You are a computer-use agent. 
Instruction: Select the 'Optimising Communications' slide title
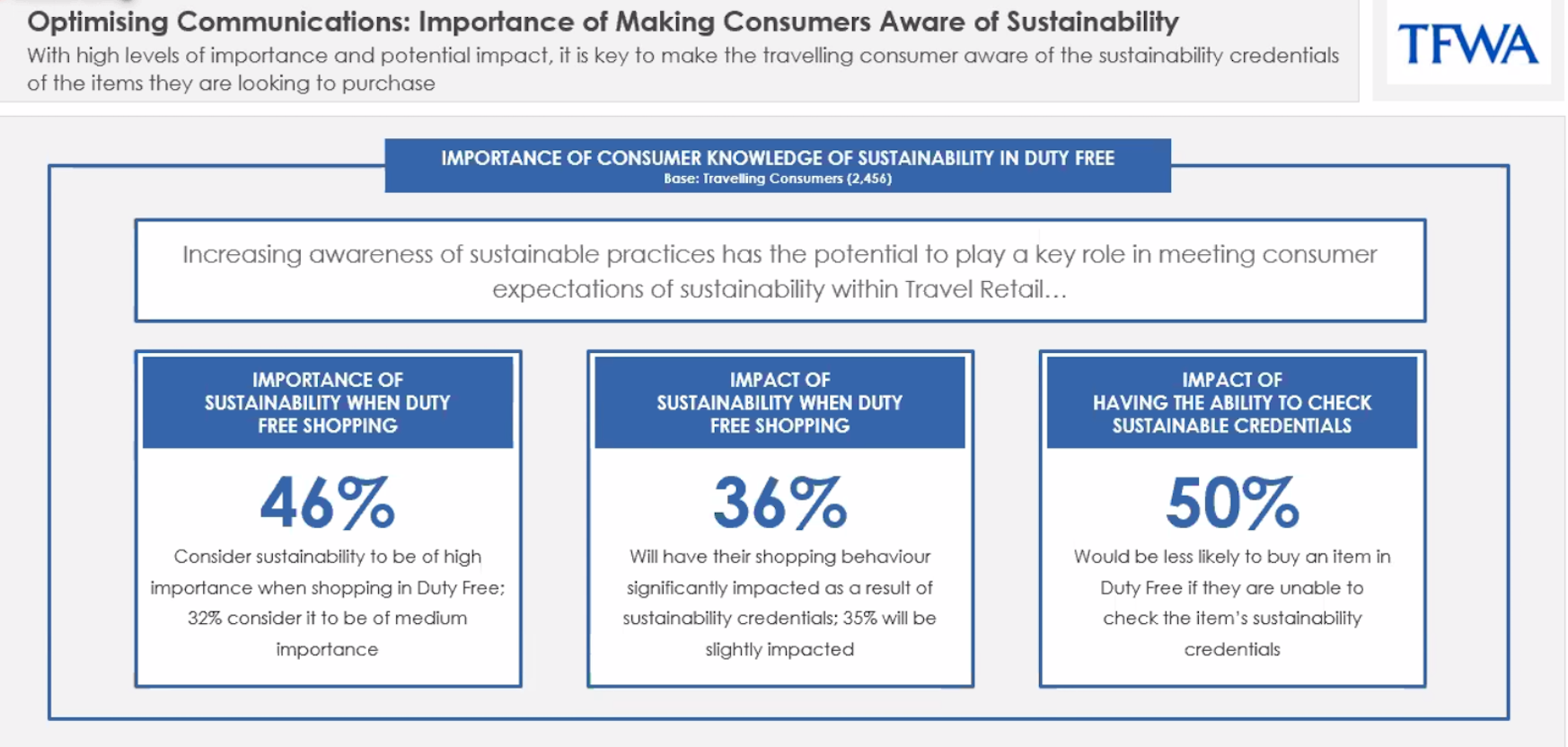tap(602, 22)
